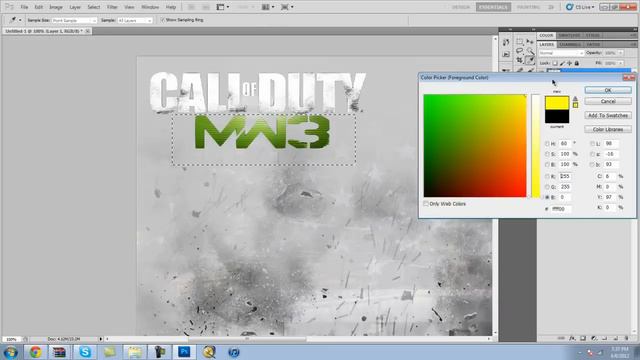Open the Windows Start menu

[10, 352]
